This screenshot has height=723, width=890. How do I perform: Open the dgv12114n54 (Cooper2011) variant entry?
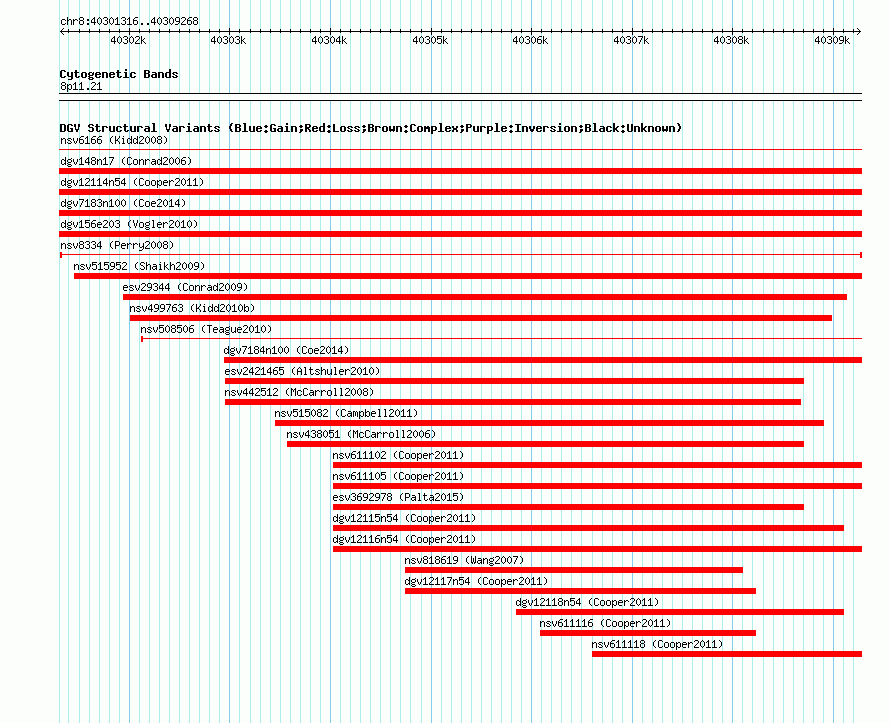click(132, 182)
